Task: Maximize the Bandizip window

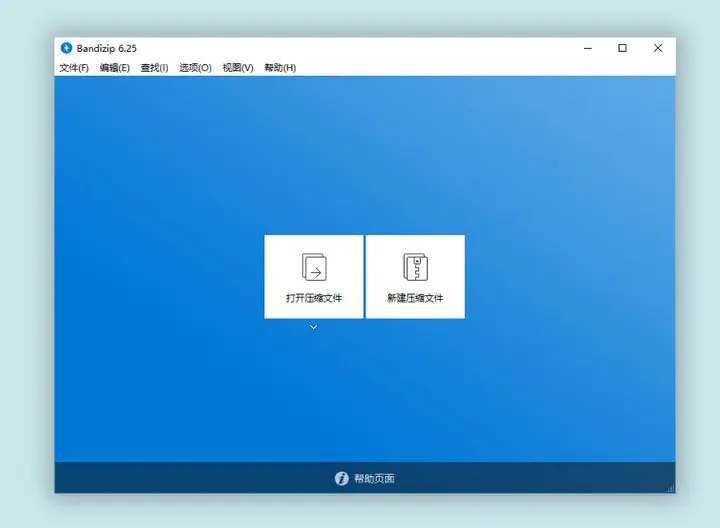Action: pyautogui.click(x=623, y=48)
